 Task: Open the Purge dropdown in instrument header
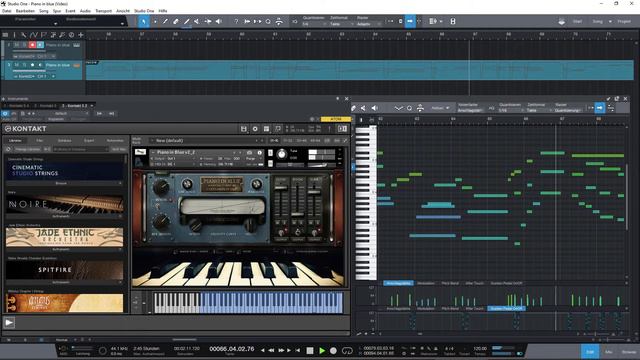click(252, 158)
